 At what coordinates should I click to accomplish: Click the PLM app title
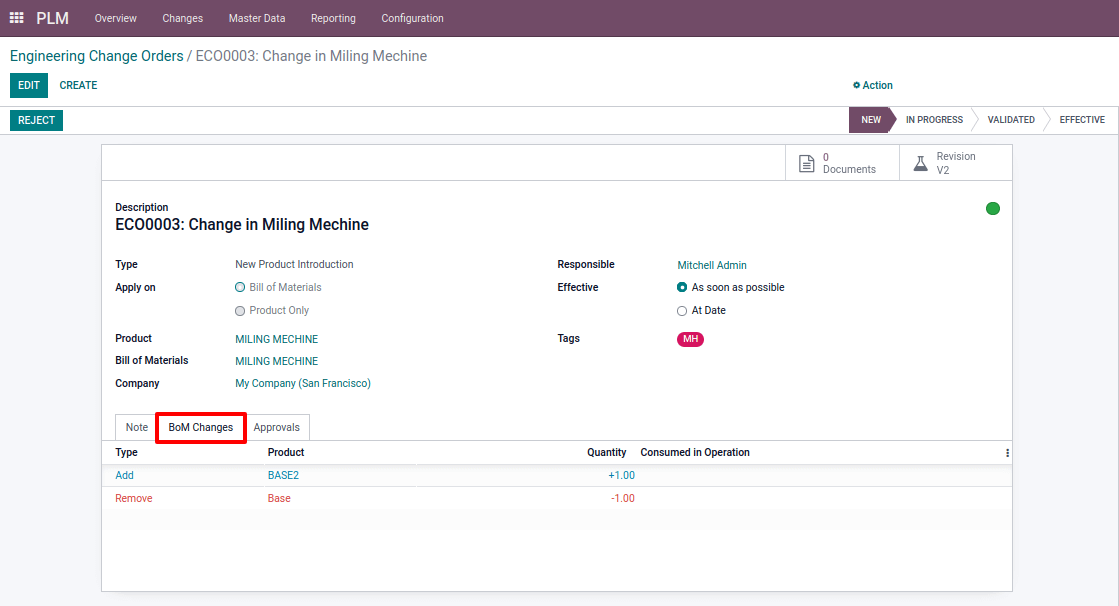(53, 18)
